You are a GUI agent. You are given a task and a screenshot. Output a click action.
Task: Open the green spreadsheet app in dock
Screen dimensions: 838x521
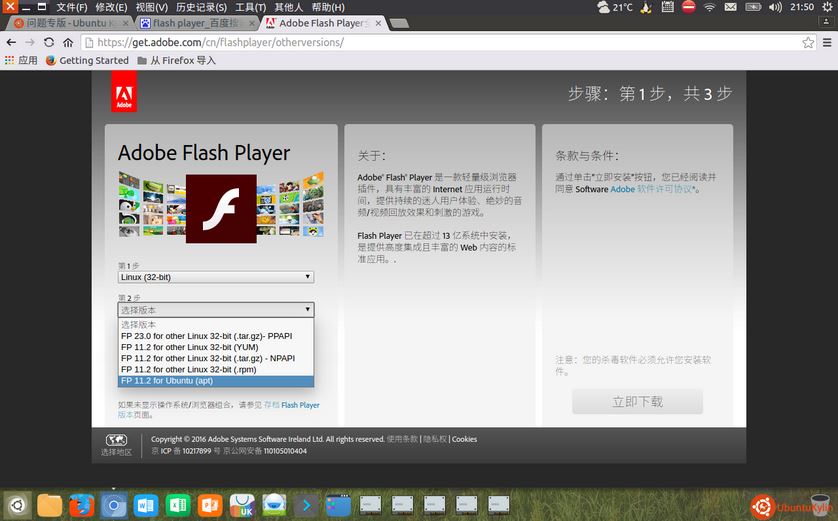click(177, 506)
